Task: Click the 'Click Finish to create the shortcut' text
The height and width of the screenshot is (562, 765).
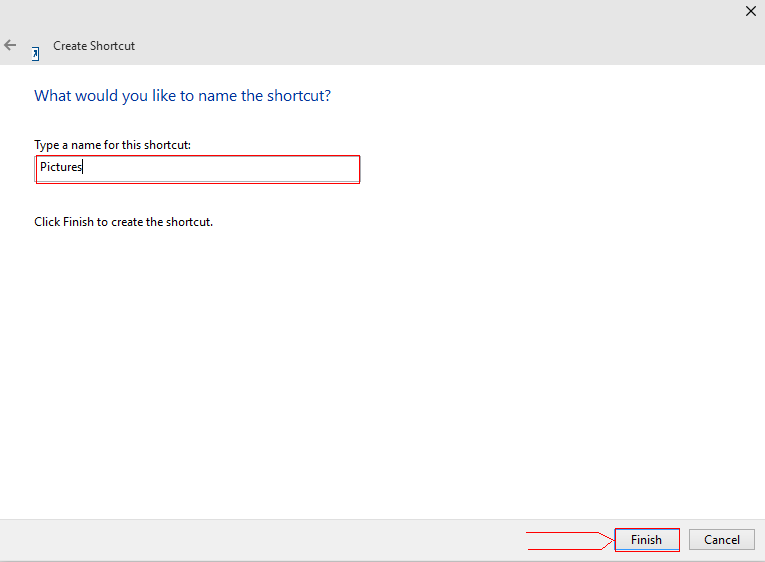Action: 123,222
